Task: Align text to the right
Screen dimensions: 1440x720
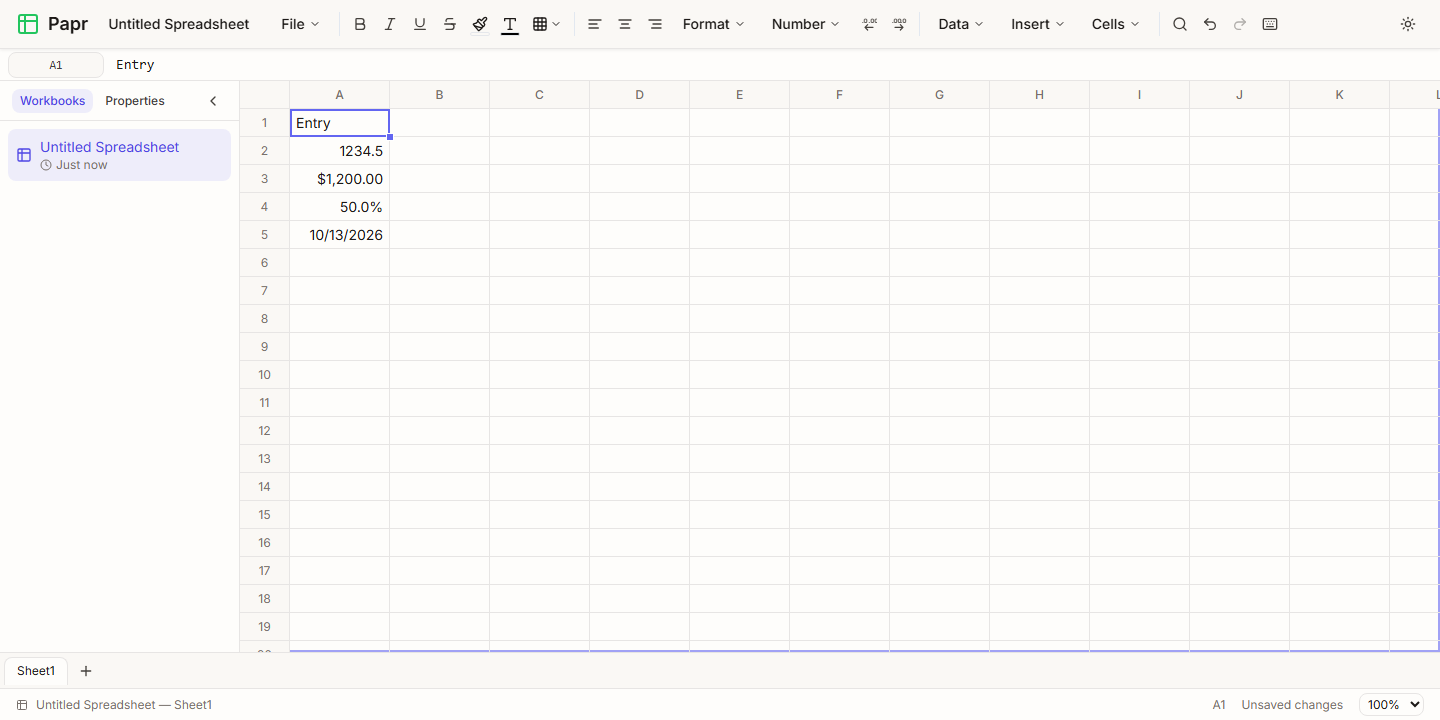Action: tap(655, 24)
